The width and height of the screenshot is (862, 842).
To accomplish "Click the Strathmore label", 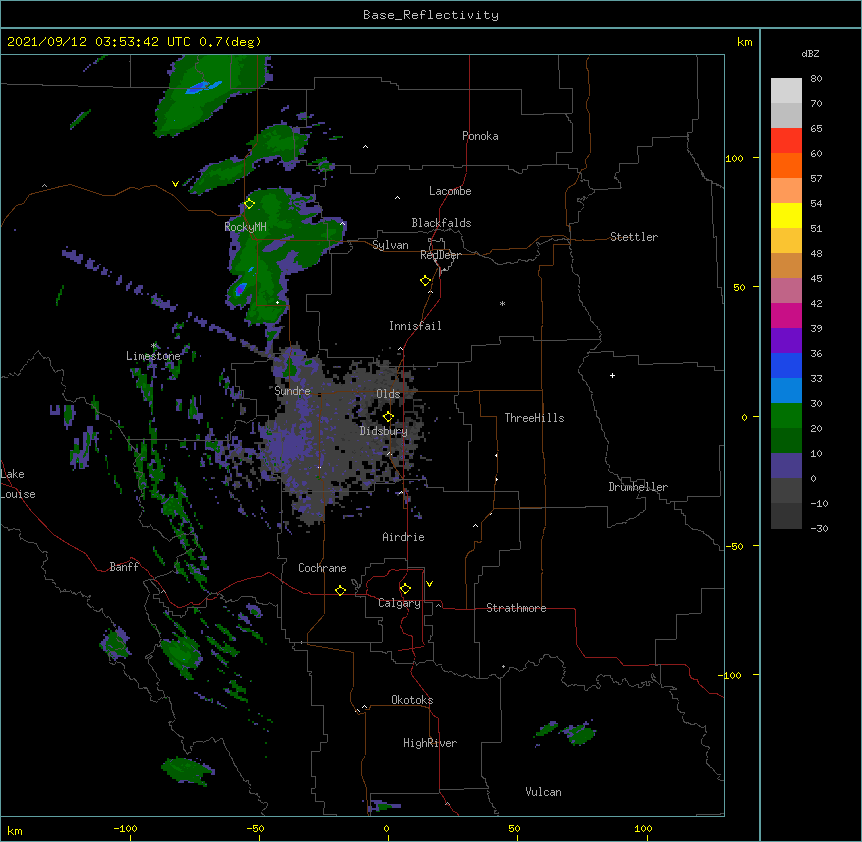I will 516,608.
